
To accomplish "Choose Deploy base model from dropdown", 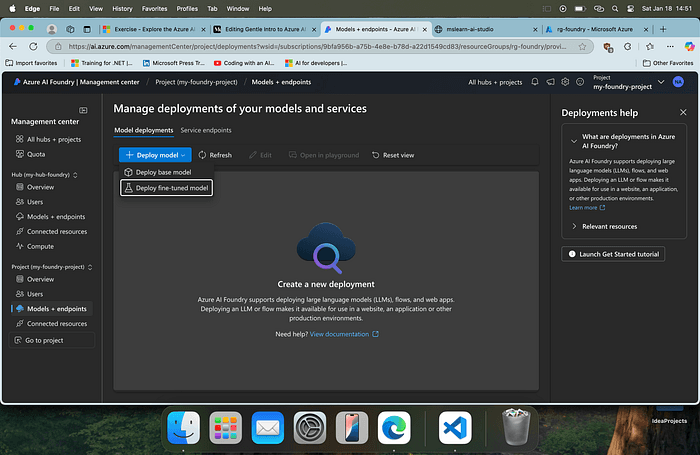I will 158,172.
